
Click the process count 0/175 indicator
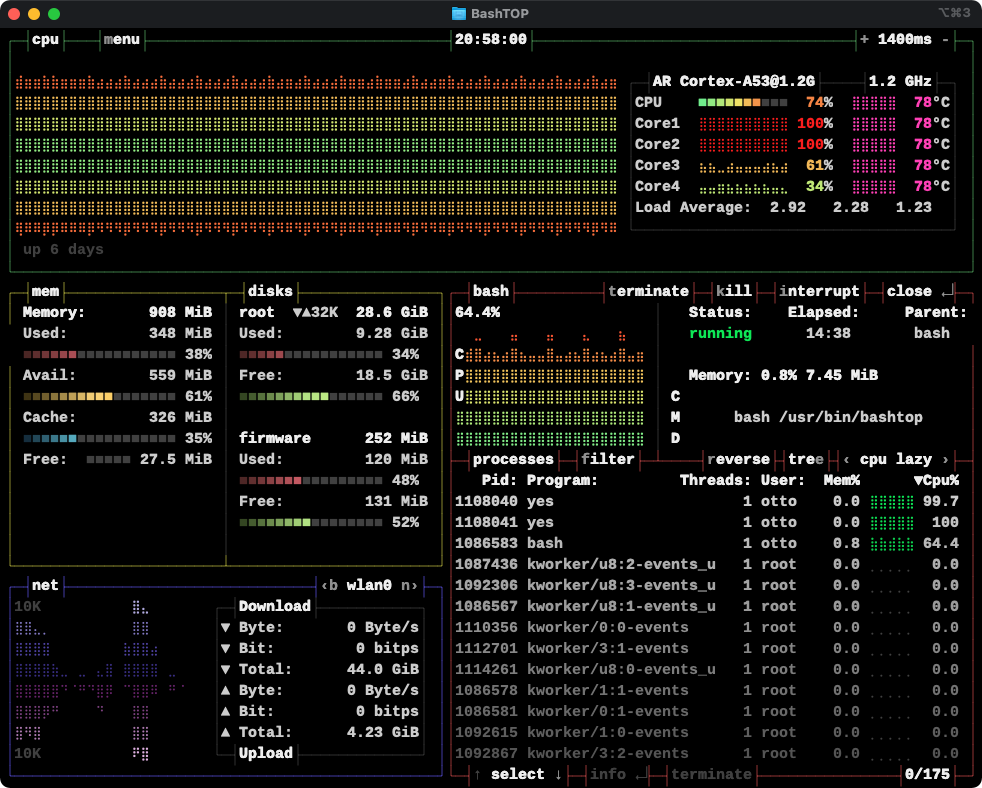pyautogui.click(x=927, y=775)
